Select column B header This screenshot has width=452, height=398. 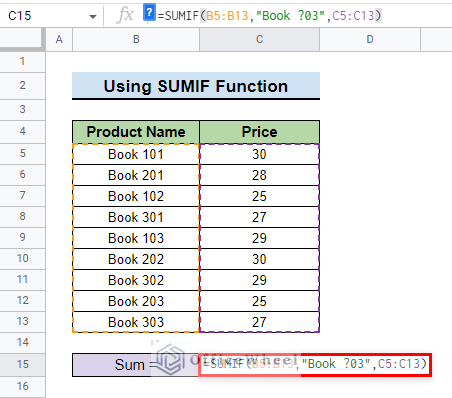point(136,39)
